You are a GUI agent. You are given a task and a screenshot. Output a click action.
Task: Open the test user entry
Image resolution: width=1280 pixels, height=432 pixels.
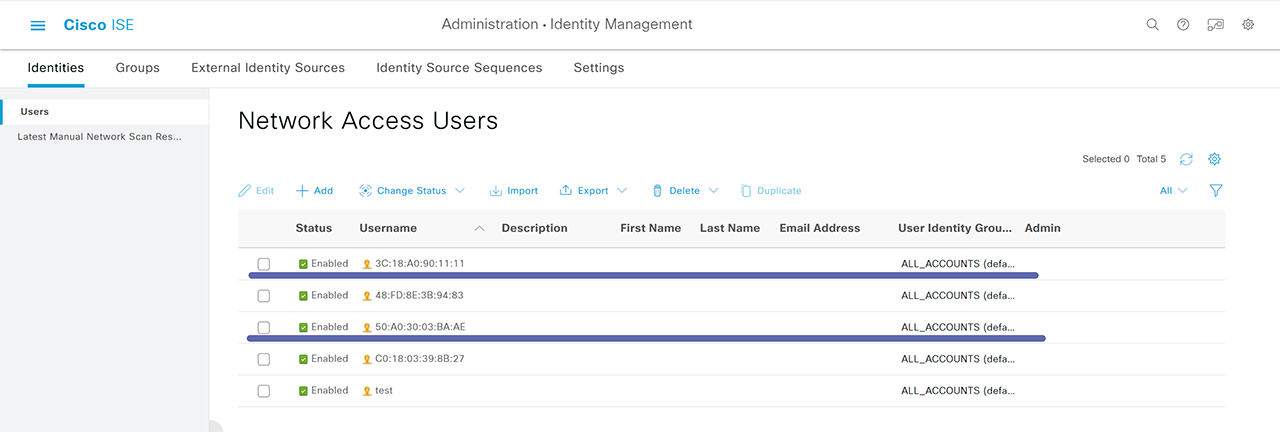point(384,391)
